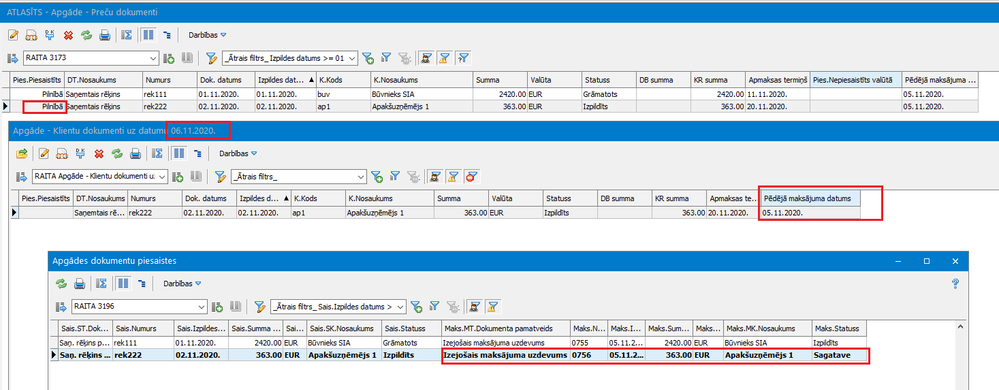
Task: Click the tree view icon in Klientu dokumenti toolbar
Action: point(198,153)
